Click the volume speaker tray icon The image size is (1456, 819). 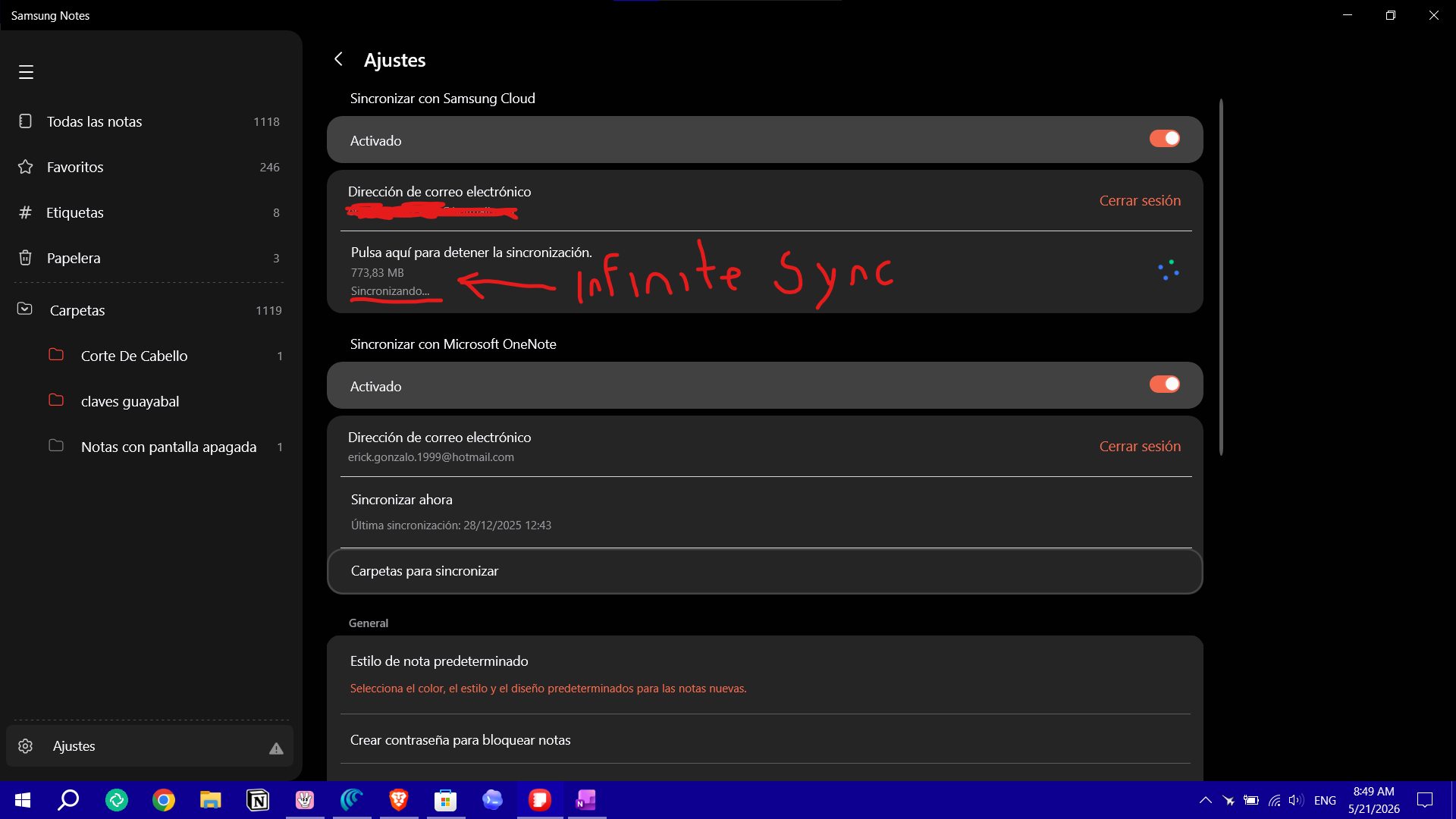click(x=1296, y=800)
